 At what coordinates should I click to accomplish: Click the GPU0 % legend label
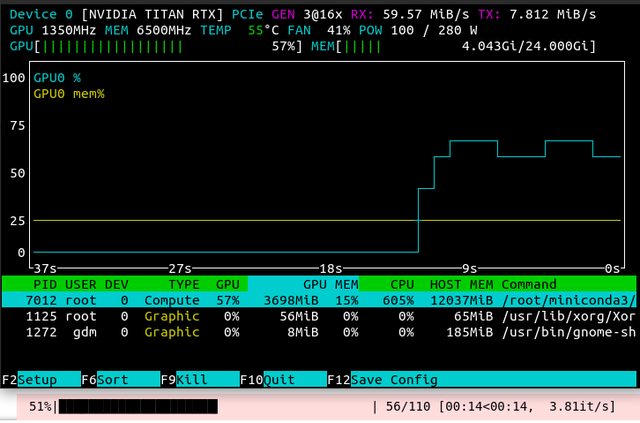click(x=58, y=77)
